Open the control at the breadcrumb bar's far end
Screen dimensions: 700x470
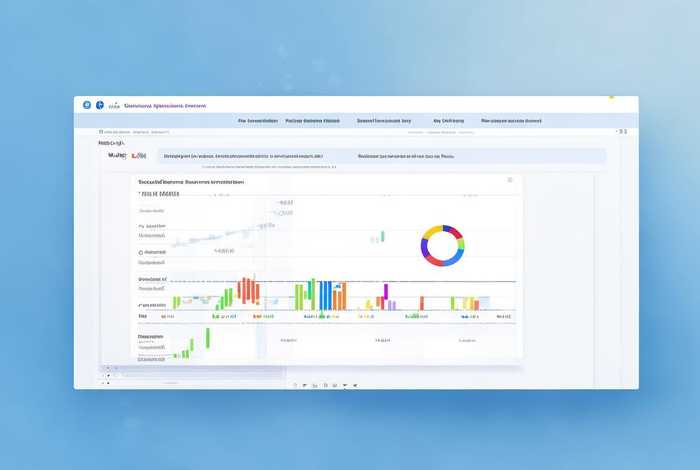[x=622, y=131]
